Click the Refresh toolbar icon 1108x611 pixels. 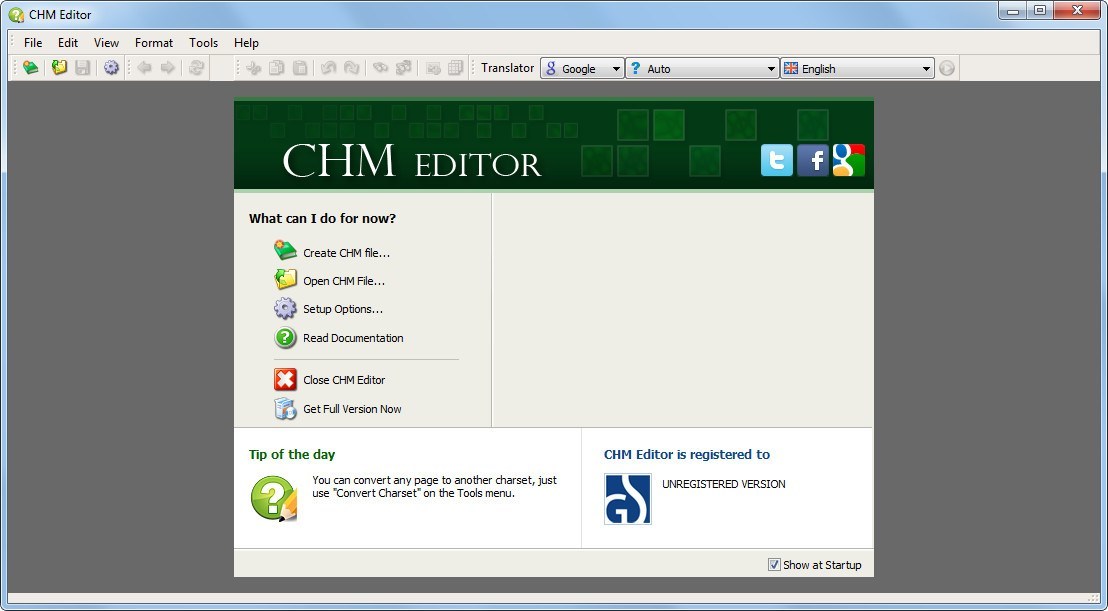click(x=196, y=68)
